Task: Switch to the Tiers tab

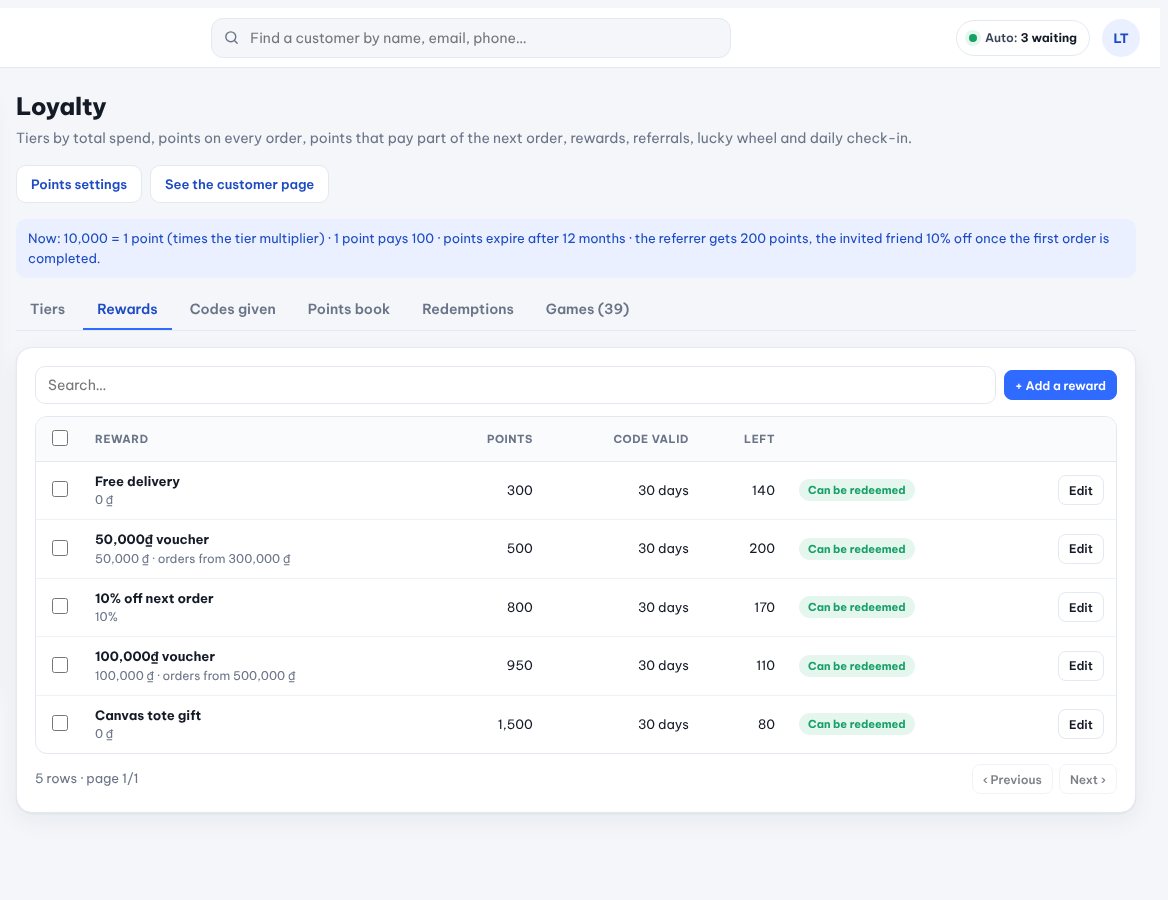Action: pos(48,309)
